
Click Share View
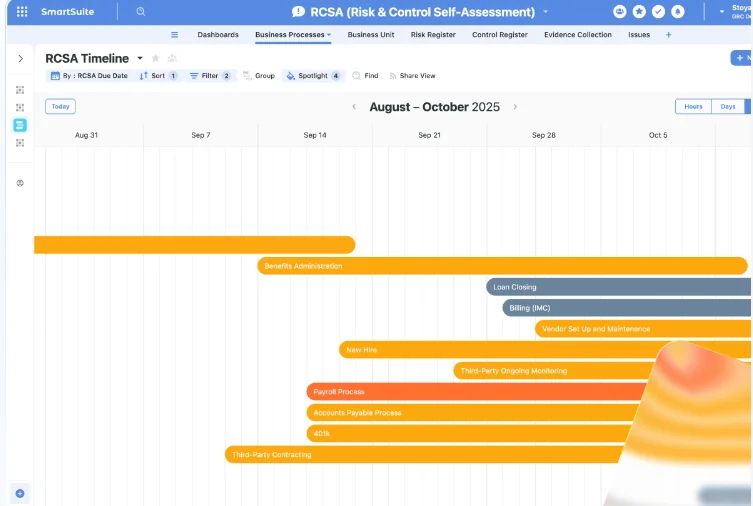coord(413,76)
